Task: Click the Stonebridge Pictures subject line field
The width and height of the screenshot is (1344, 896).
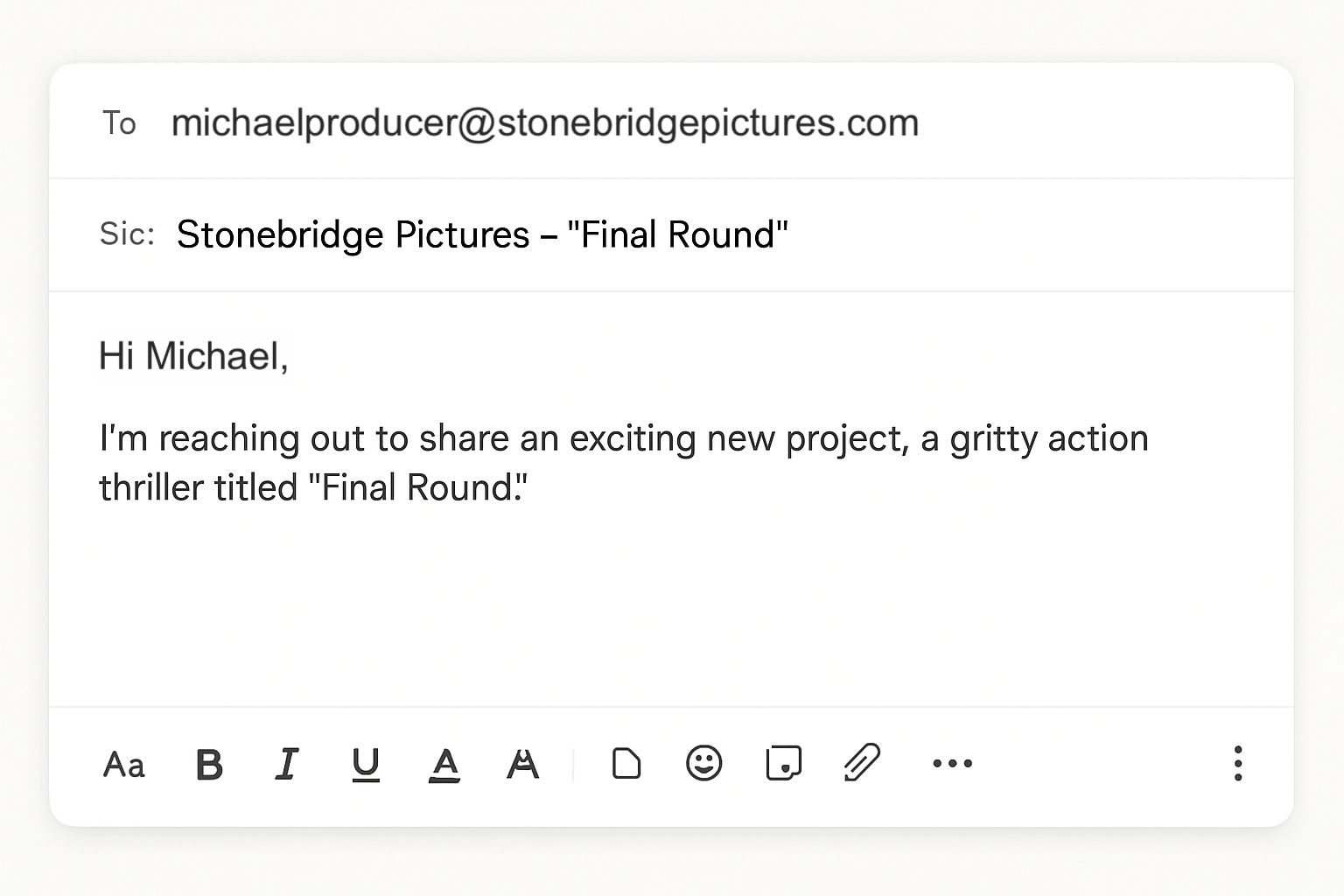Action: pyautogui.click(x=482, y=234)
